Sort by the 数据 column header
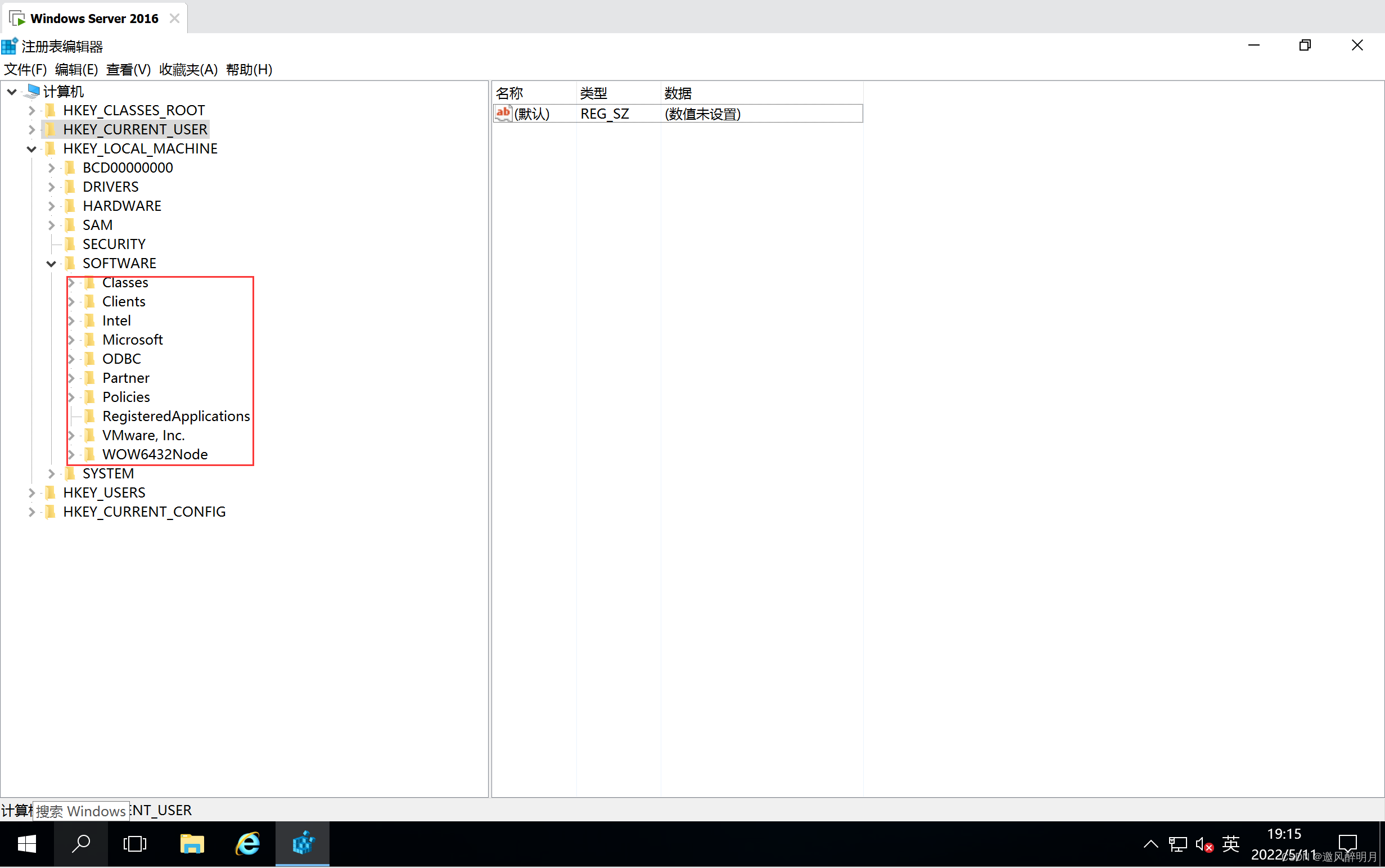1385x868 pixels. pos(761,93)
